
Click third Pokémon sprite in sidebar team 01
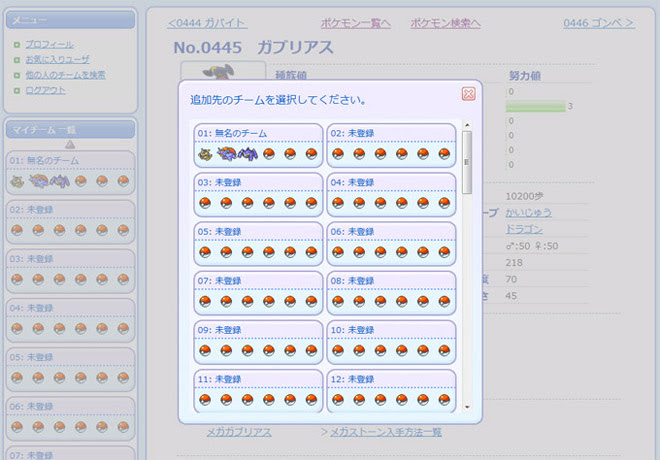coord(60,181)
